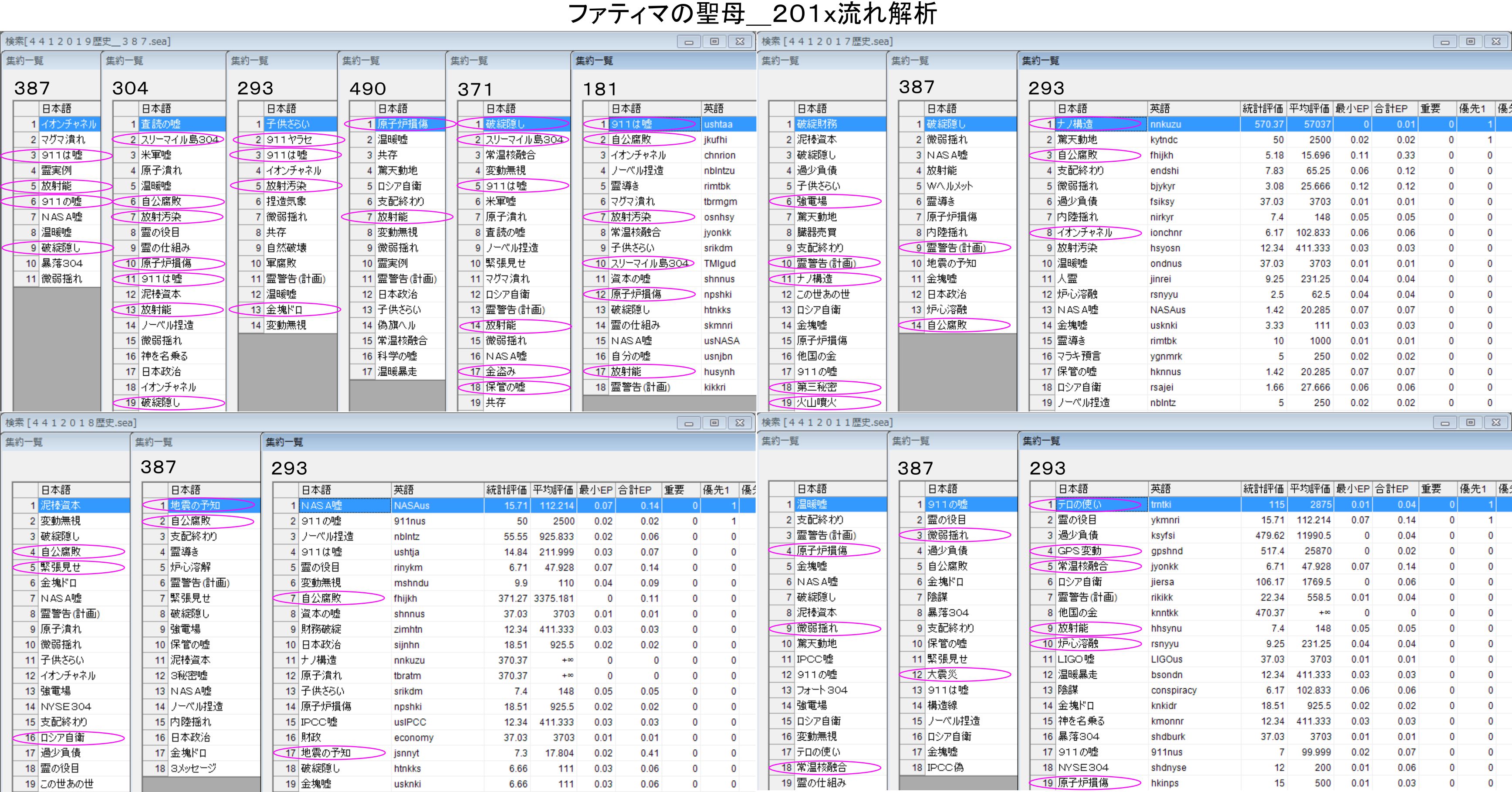Select the 偽旗ヘル row in list 490
The width and height of the screenshot is (1512, 792).
pyautogui.click(x=396, y=325)
